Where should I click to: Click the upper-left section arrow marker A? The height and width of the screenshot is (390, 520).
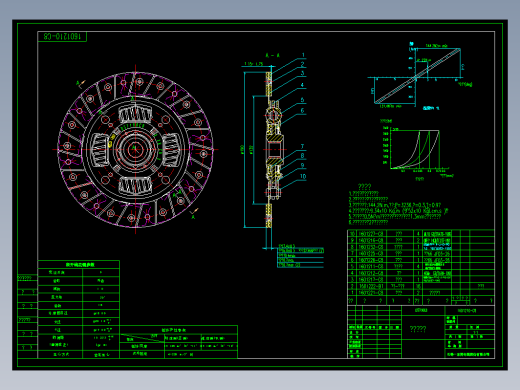[x=80, y=83]
